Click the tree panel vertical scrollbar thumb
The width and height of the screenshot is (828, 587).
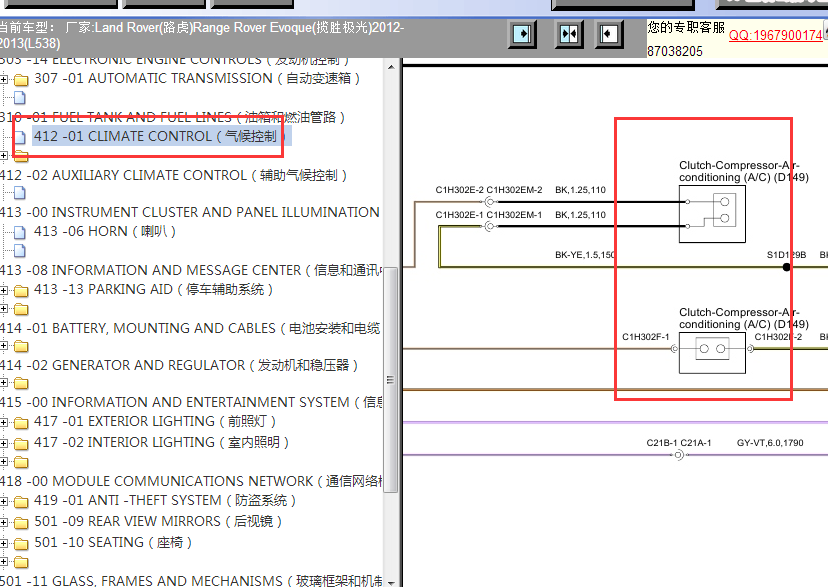pos(391,380)
